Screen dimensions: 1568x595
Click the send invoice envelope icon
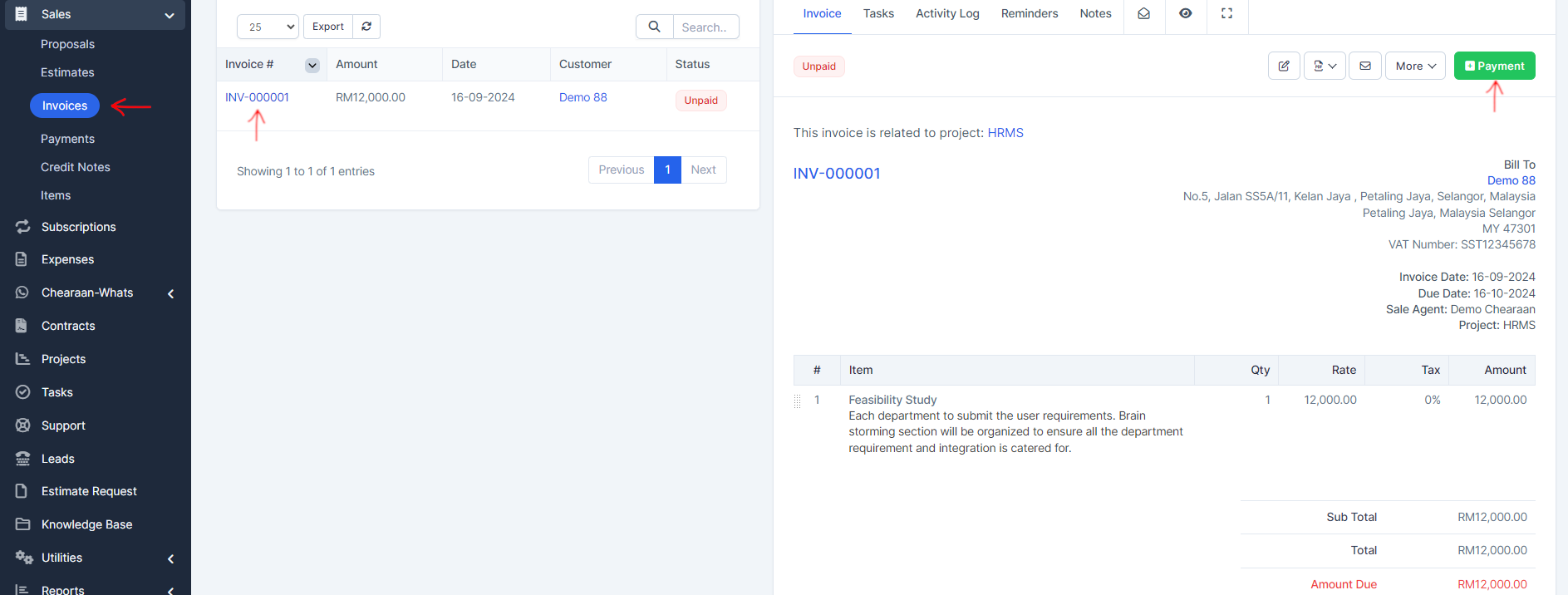[x=1365, y=66]
